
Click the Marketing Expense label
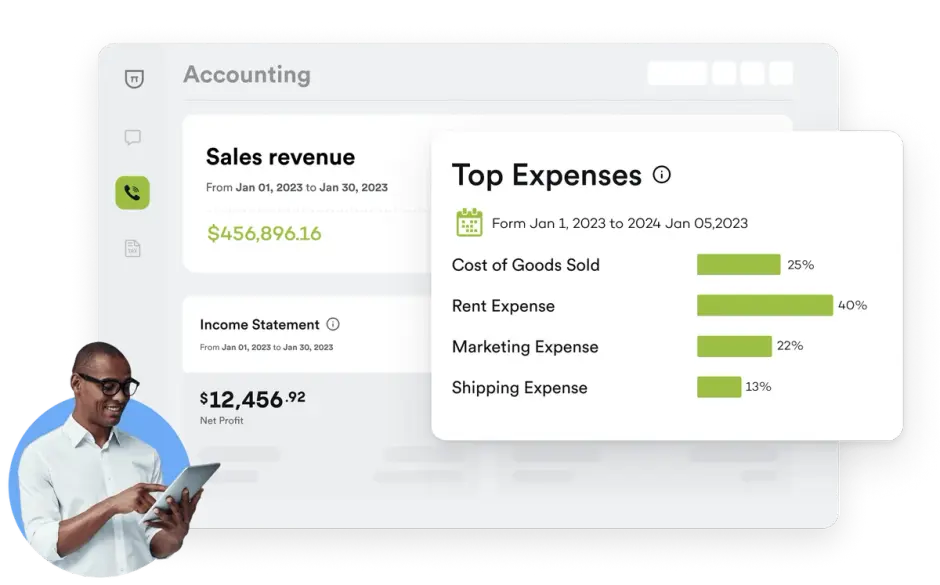525,346
